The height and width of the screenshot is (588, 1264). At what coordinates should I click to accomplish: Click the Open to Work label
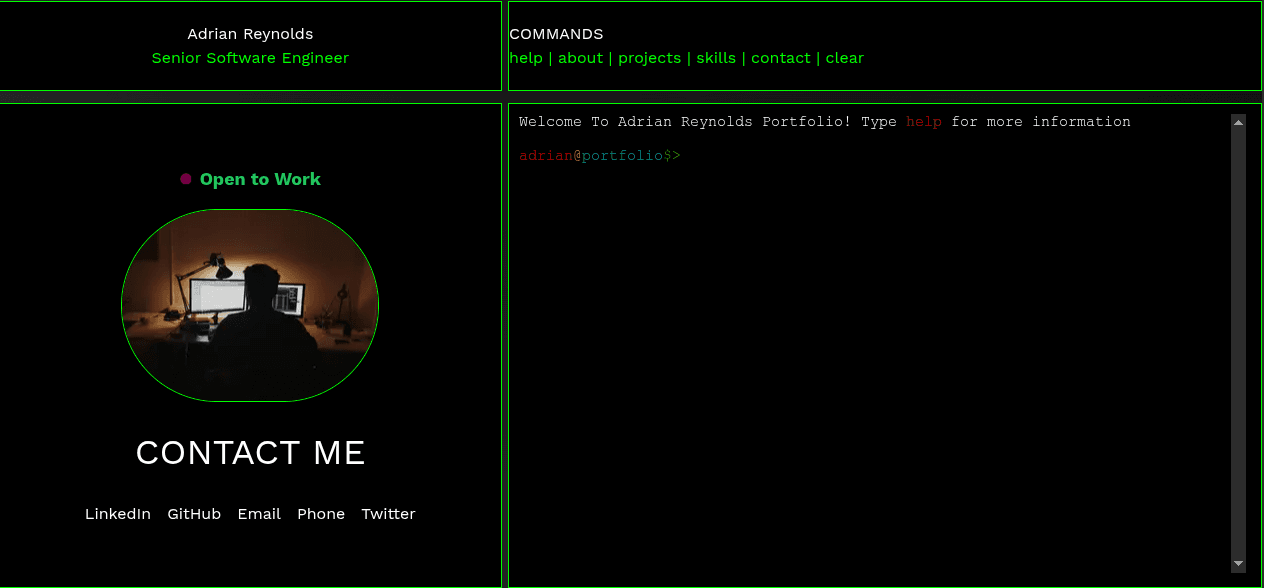click(260, 179)
